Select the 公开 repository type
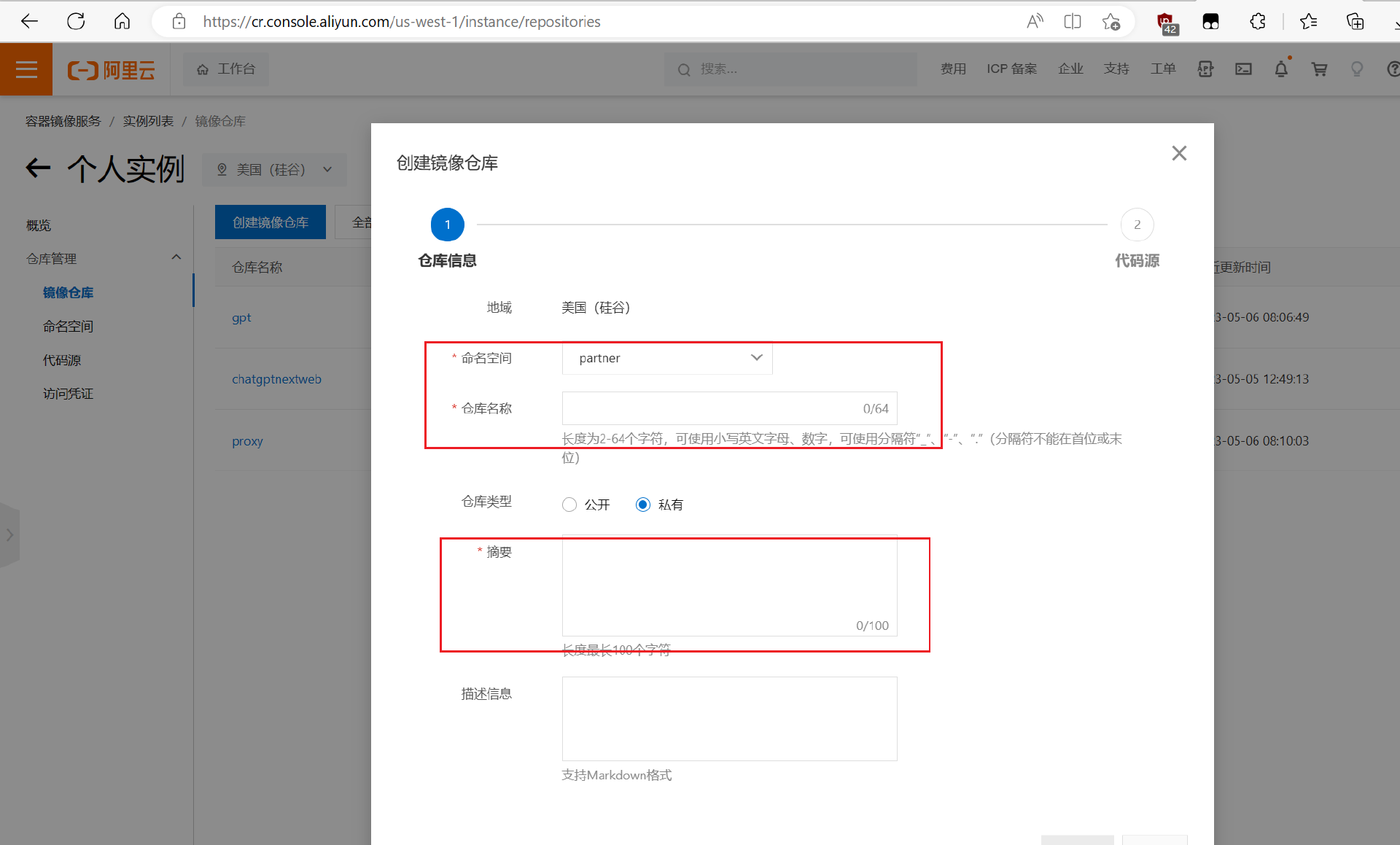The height and width of the screenshot is (845, 1400). (x=569, y=505)
